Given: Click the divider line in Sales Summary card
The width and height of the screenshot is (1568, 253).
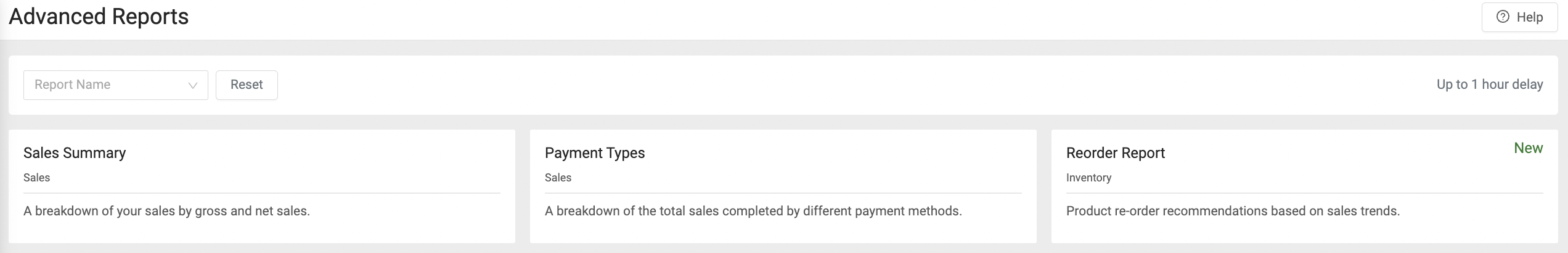Looking at the screenshot, I should tap(261, 193).
